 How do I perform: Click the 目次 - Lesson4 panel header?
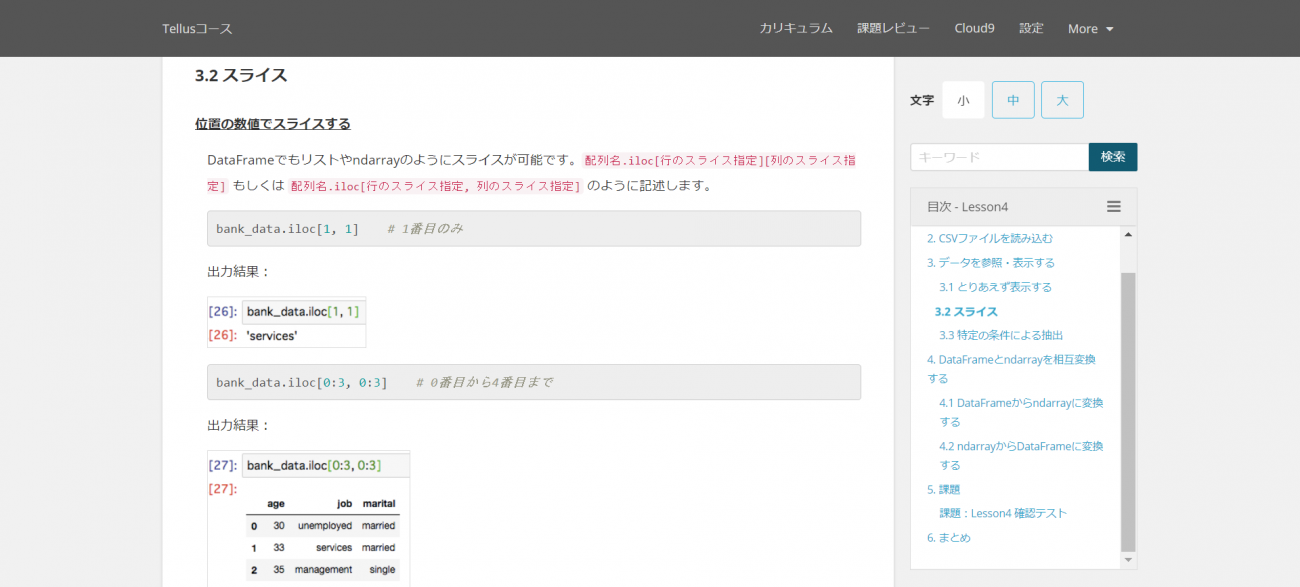click(1023, 207)
